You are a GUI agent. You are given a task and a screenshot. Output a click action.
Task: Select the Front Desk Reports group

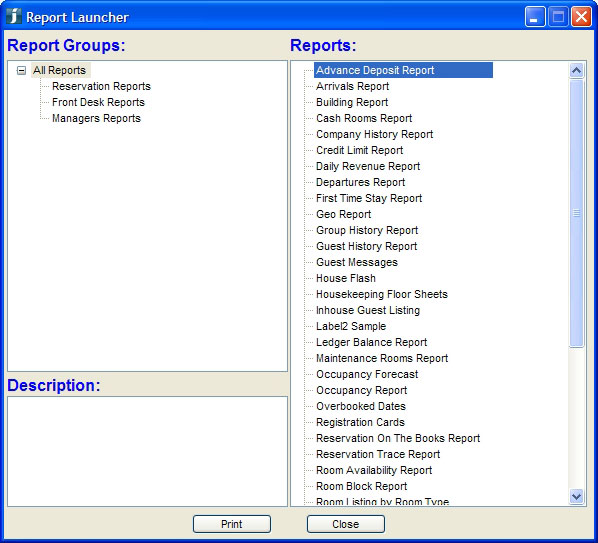(x=98, y=103)
